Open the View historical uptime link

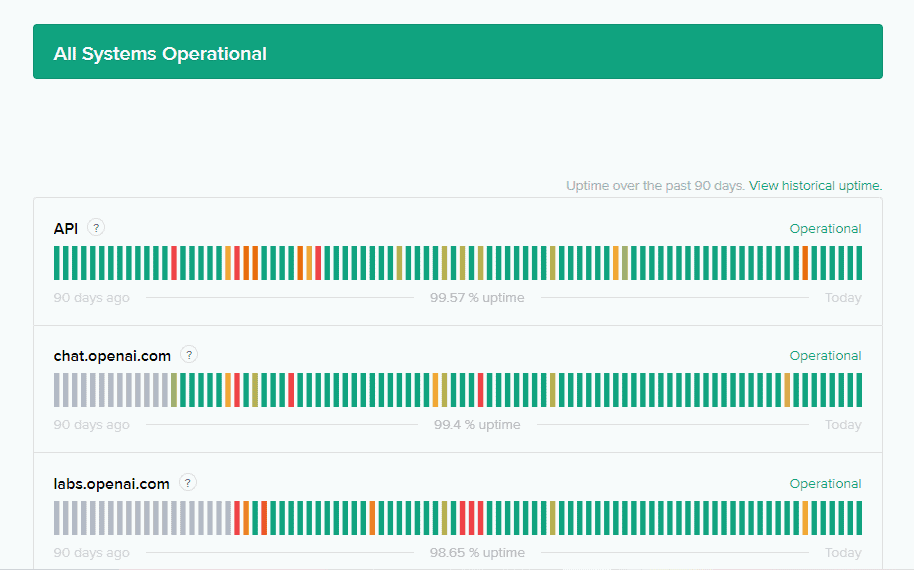pos(815,185)
